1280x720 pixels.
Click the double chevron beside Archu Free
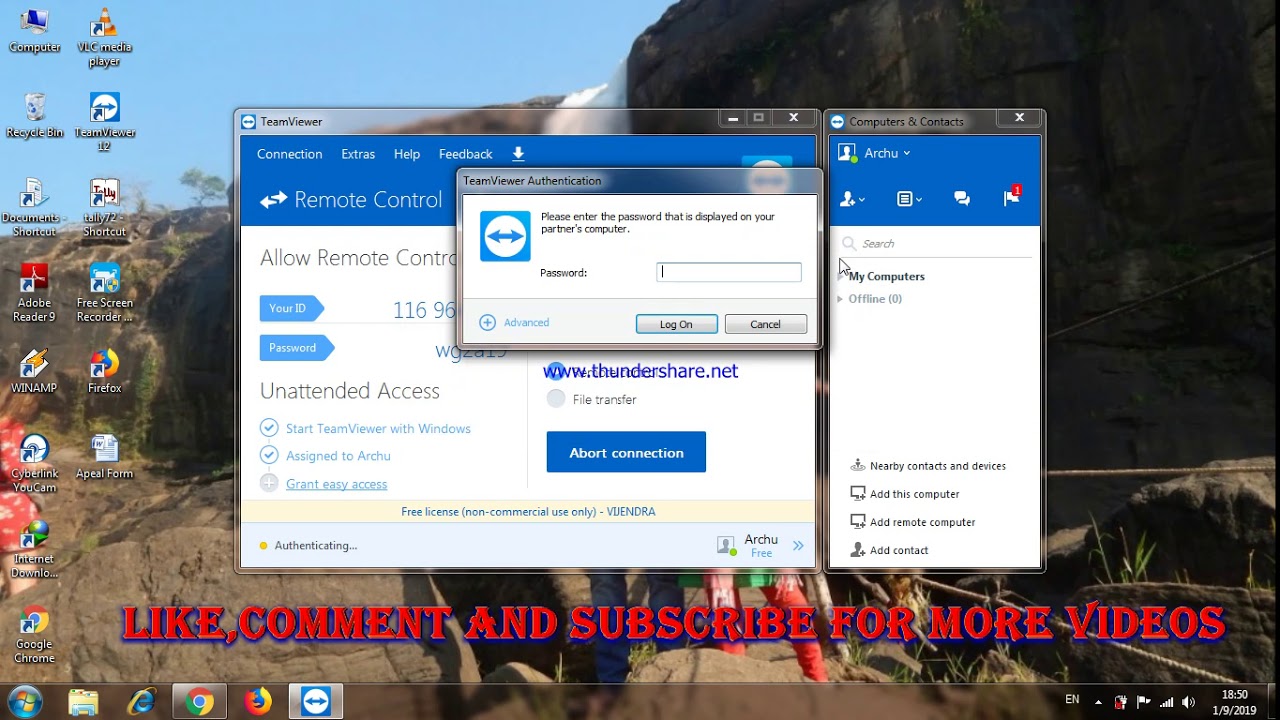(798, 545)
